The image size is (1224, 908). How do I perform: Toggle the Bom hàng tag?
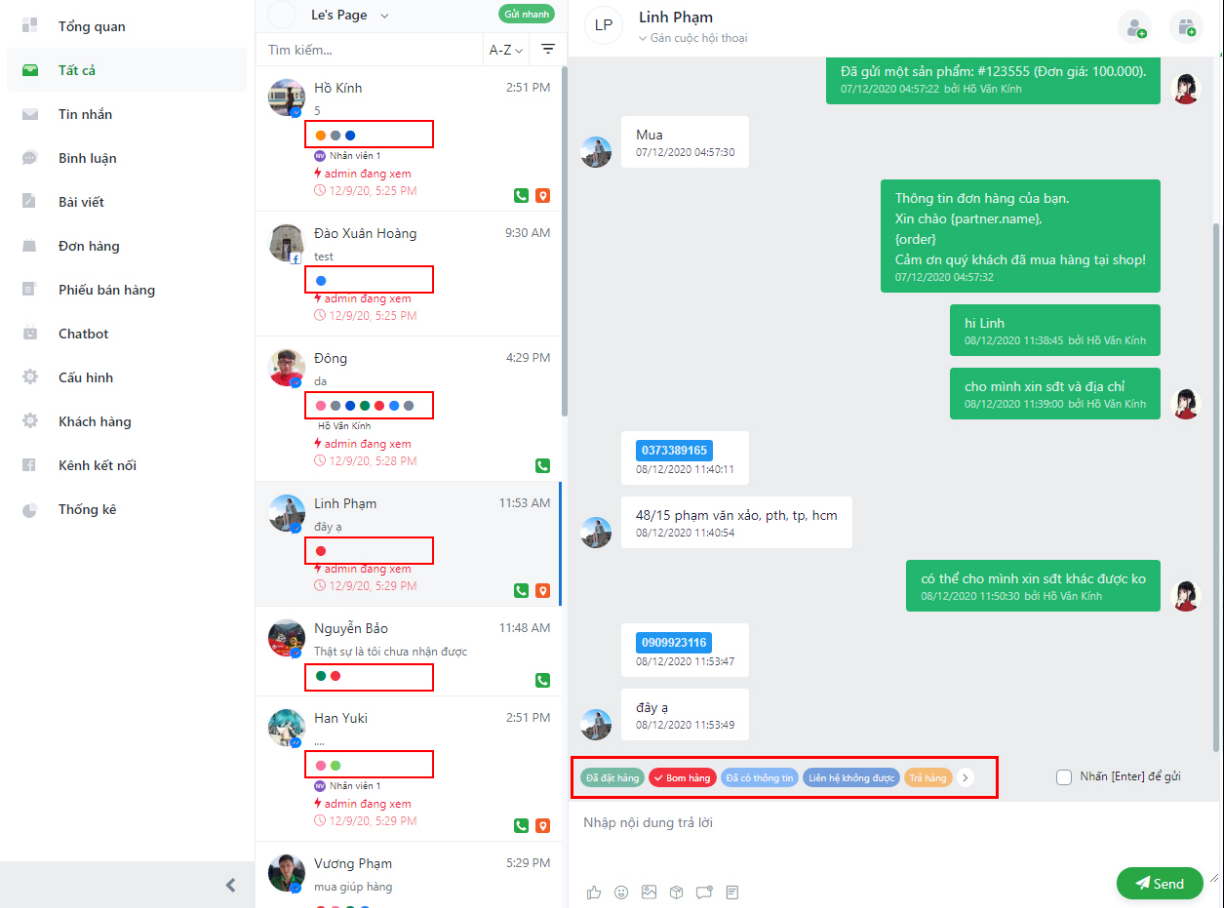click(x=682, y=778)
